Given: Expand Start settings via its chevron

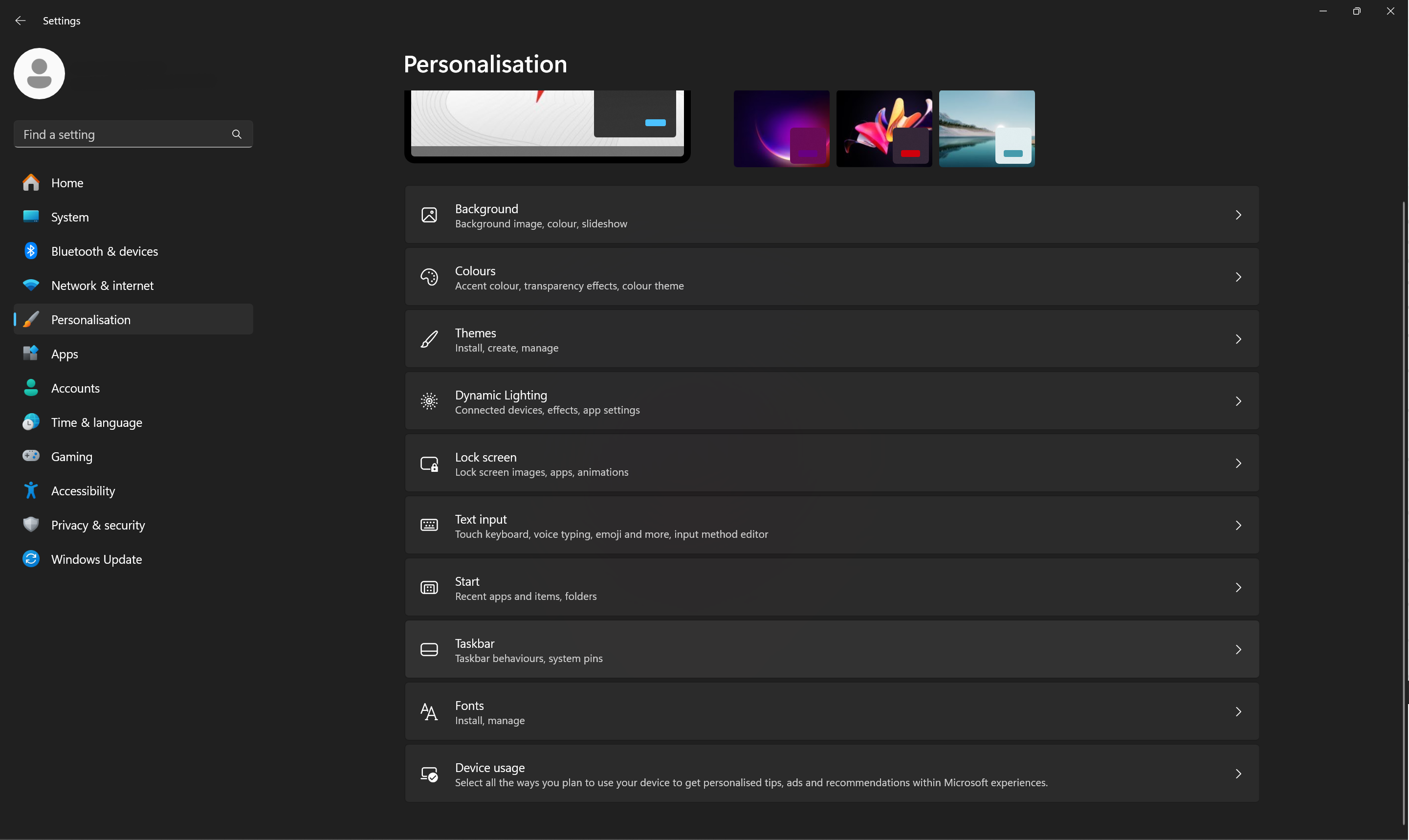Looking at the screenshot, I should [1237, 588].
